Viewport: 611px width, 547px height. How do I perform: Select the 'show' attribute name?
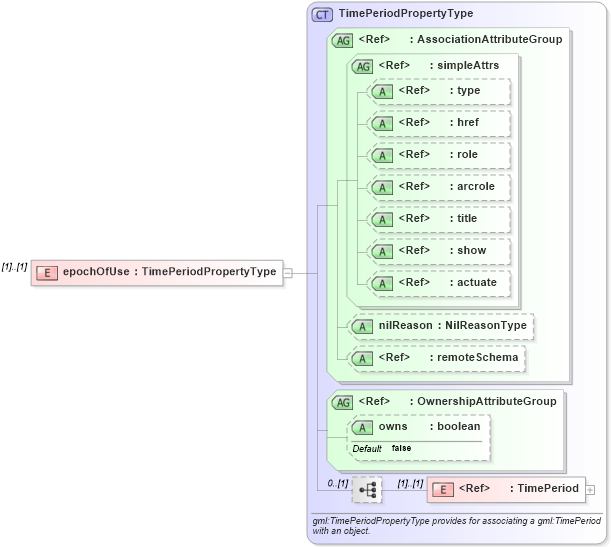(x=471, y=250)
